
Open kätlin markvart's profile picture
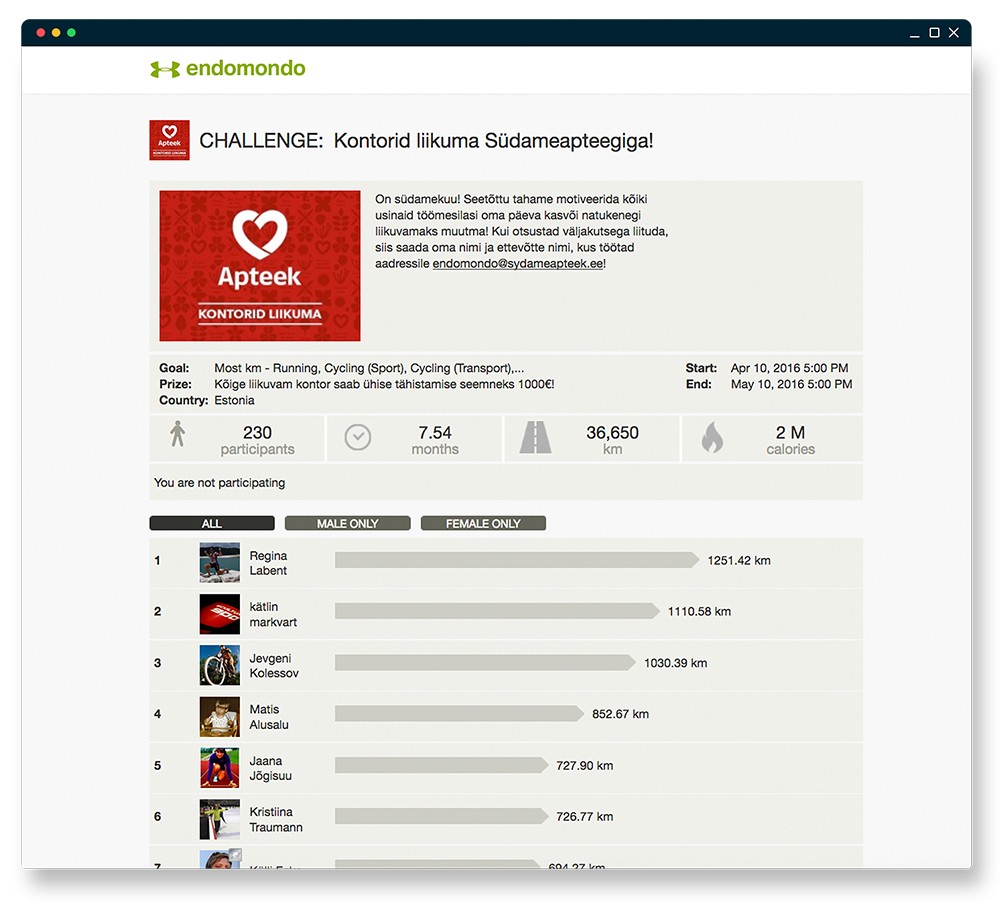point(220,614)
